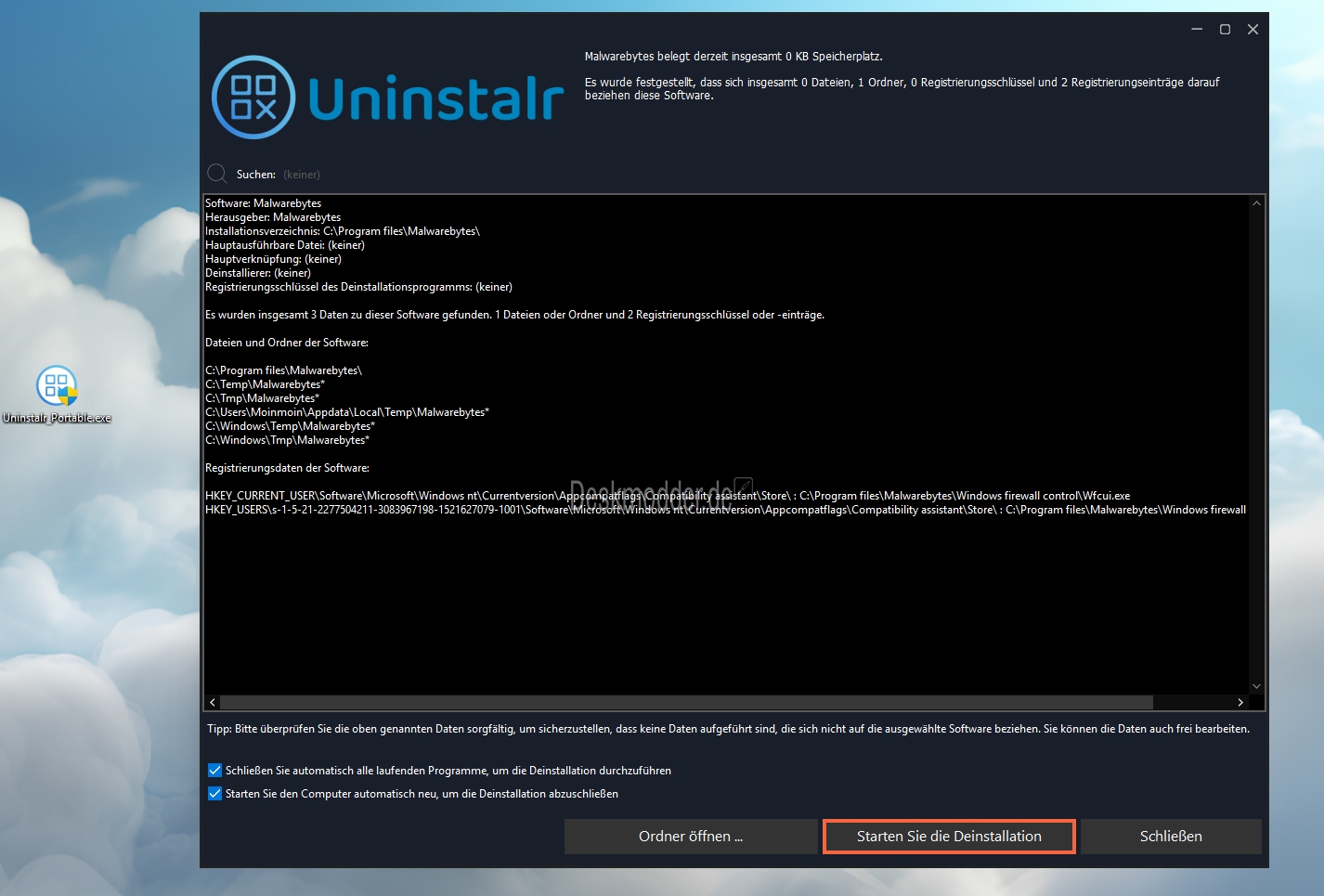Close the Uninstalr window

pyautogui.click(x=1253, y=30)
